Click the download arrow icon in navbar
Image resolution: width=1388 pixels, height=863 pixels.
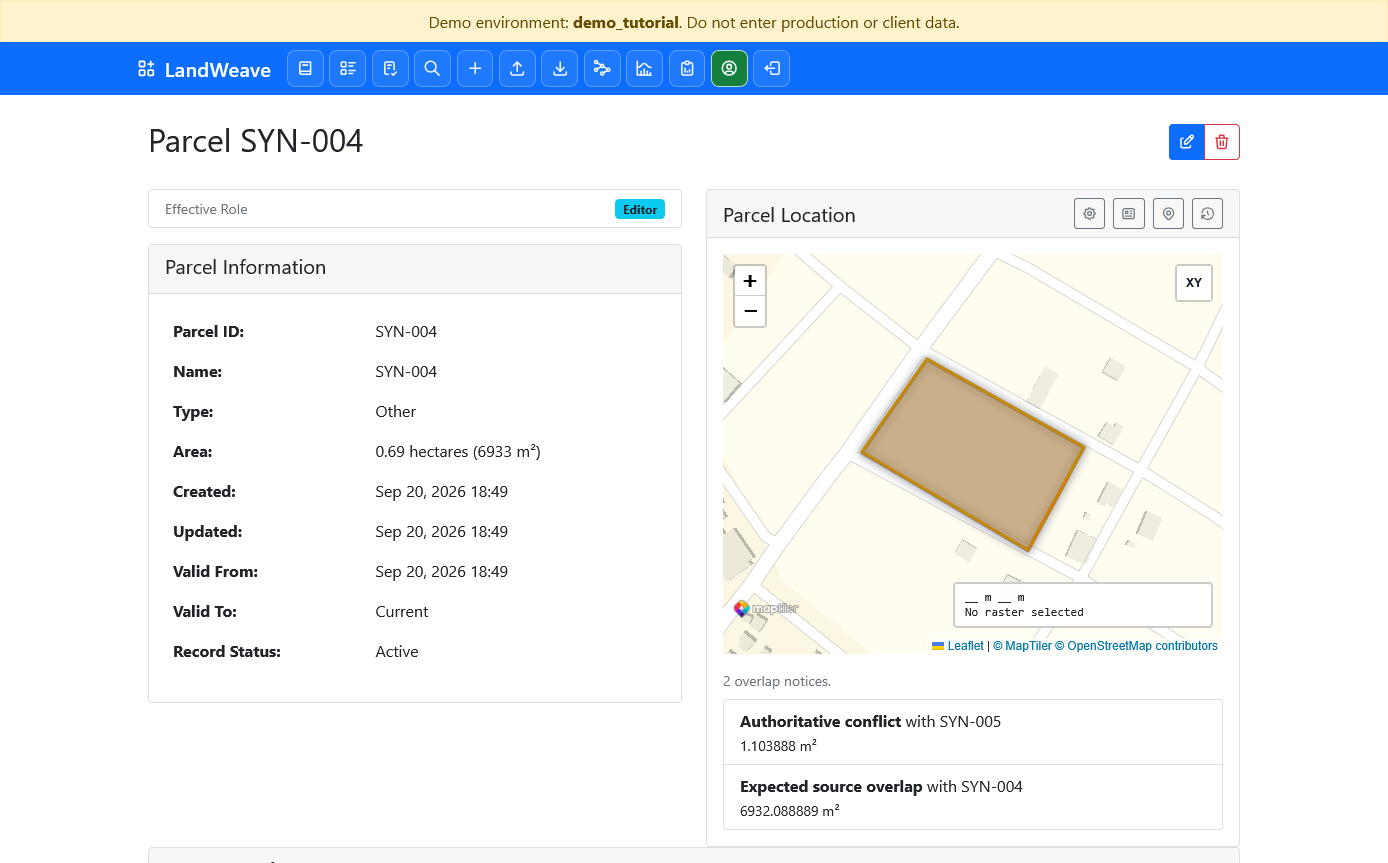pos(560,68)
